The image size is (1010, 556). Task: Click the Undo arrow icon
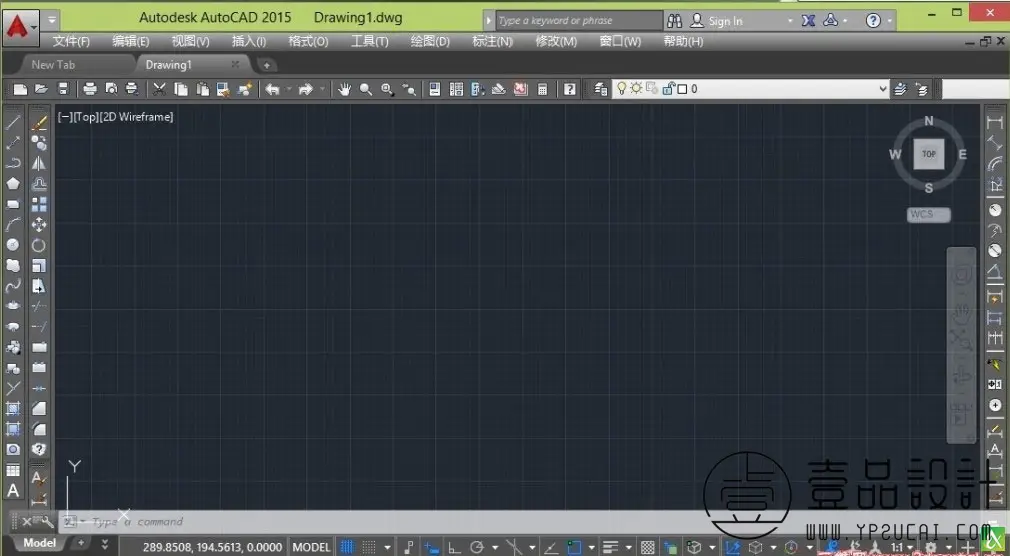pos(272,90)
